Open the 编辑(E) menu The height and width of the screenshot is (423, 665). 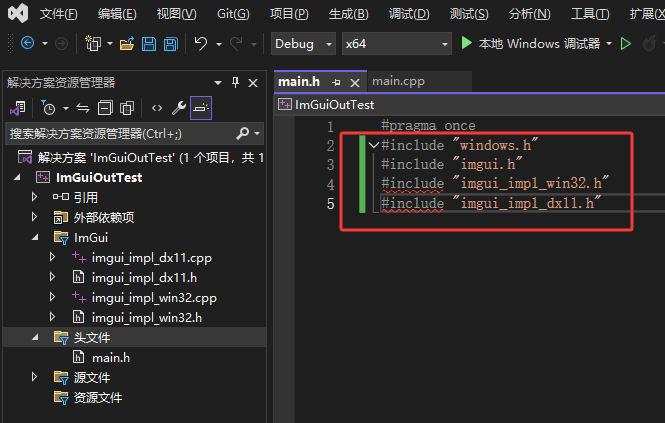click(117, 14)
